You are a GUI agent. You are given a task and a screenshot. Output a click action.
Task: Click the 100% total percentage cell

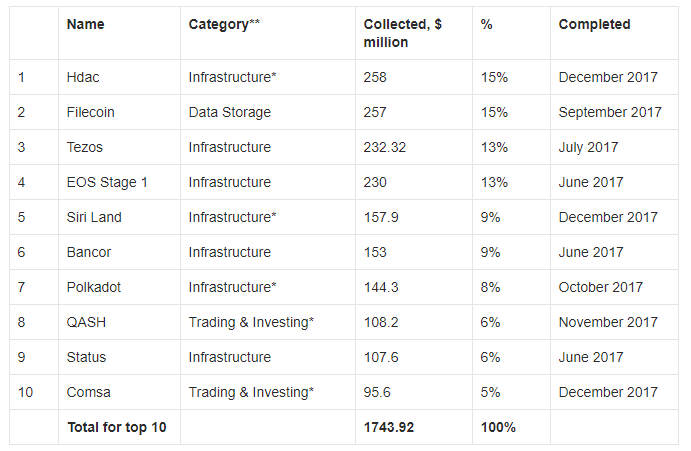point(498,427)
